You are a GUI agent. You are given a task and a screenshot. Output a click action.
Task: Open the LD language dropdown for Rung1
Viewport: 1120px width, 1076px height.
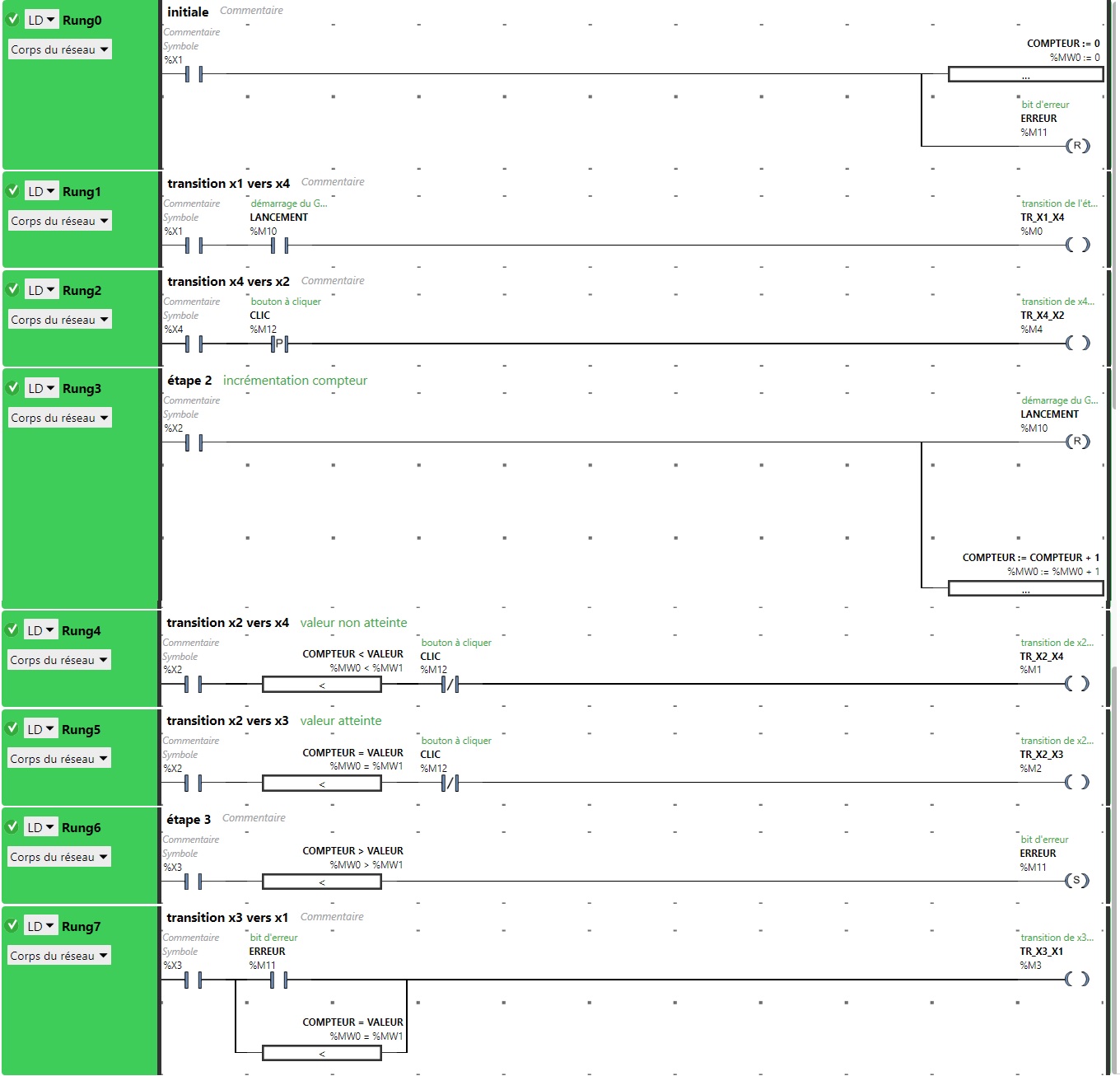pyautogui.click(x=41, y=191)
